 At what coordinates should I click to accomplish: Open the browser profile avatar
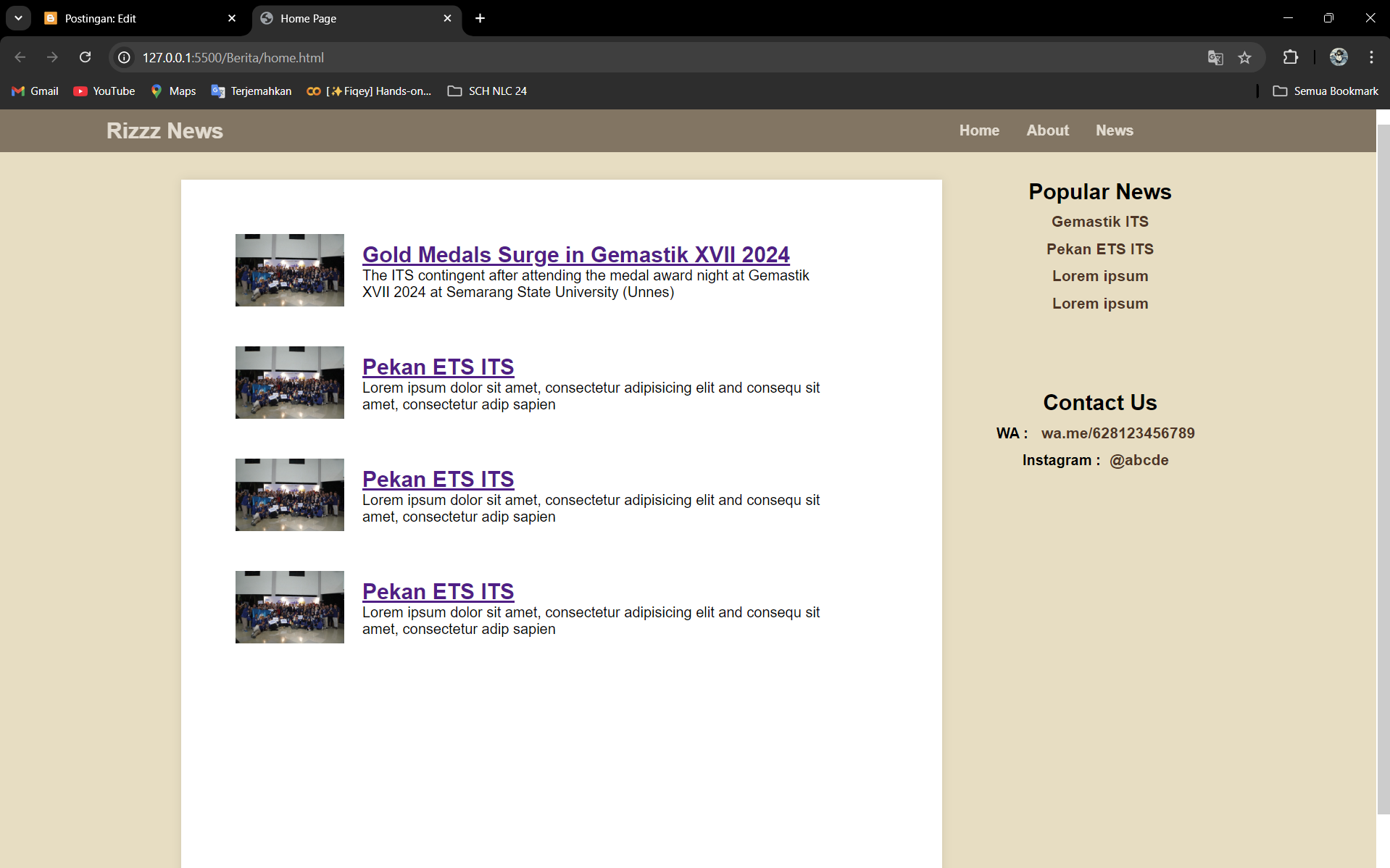1339,57
